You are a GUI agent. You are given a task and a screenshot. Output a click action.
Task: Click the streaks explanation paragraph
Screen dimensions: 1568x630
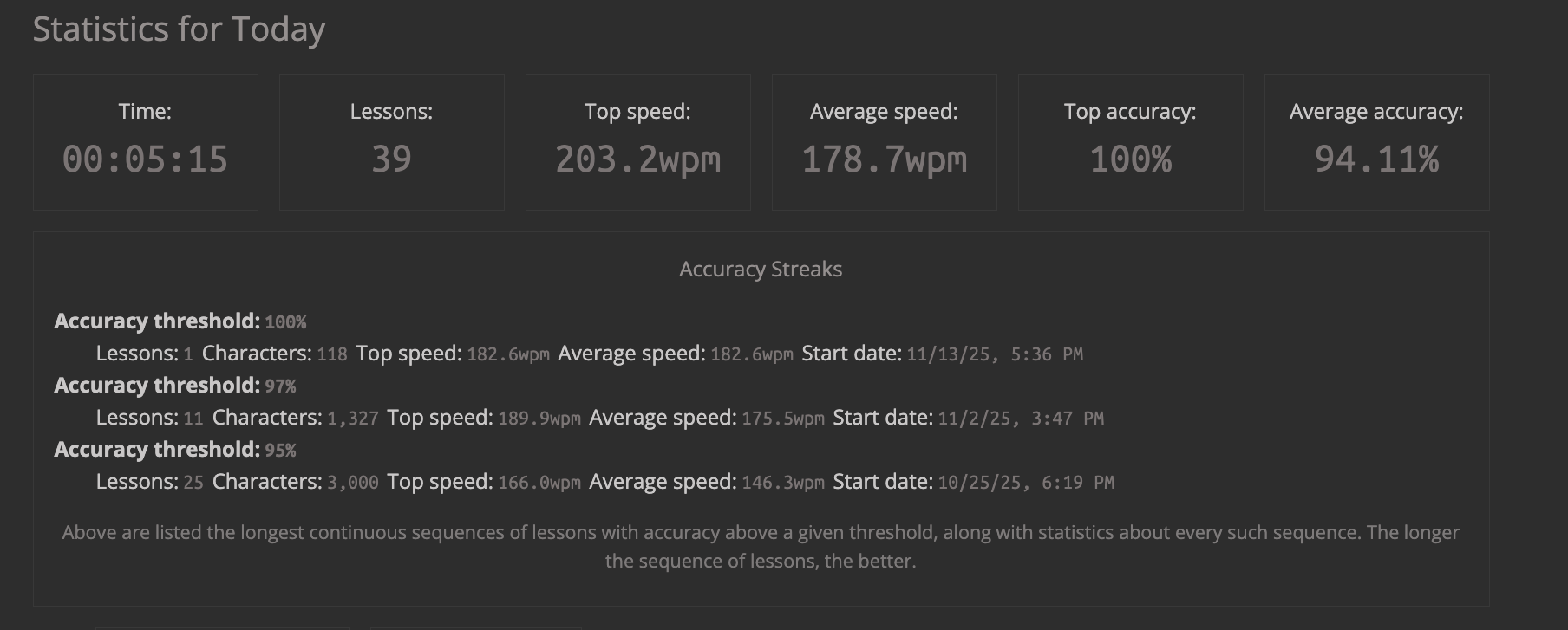761,547
